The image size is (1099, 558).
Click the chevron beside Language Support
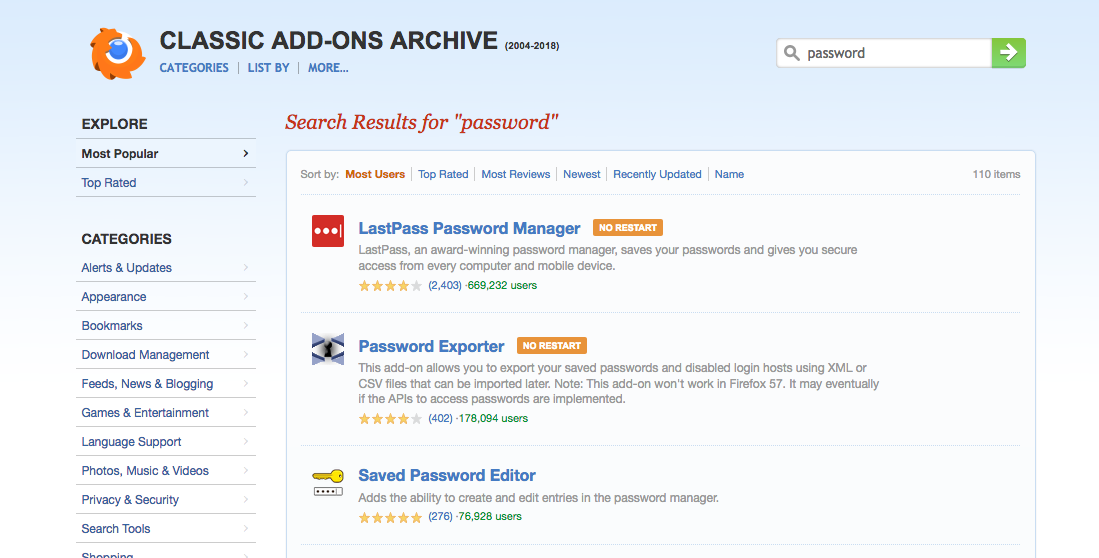click(x=246, y=441)
